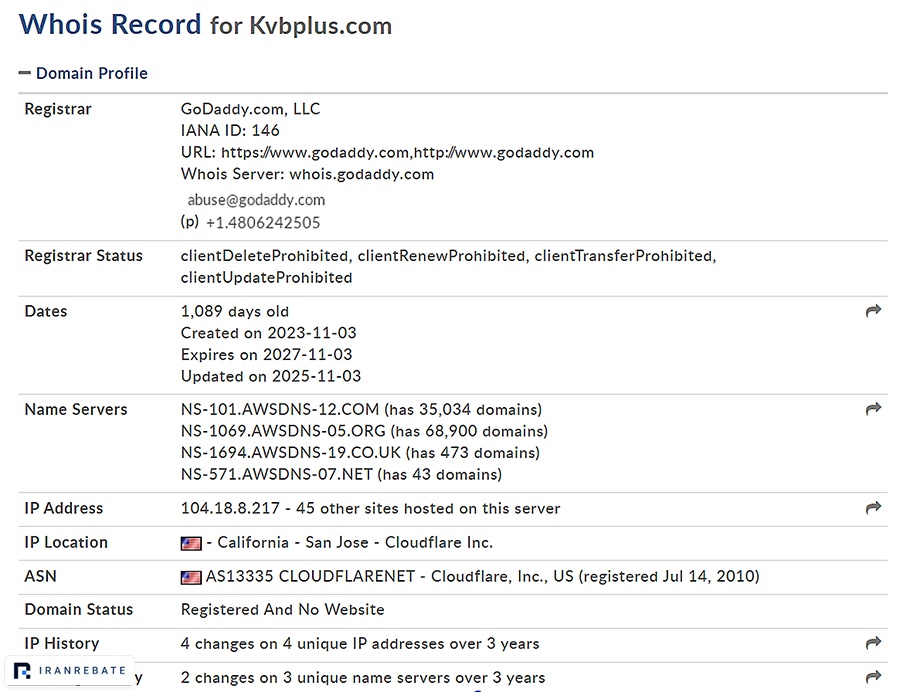
Task: Select the Whois Server: whois.godaddy.com text
Action: click(307, 174)
